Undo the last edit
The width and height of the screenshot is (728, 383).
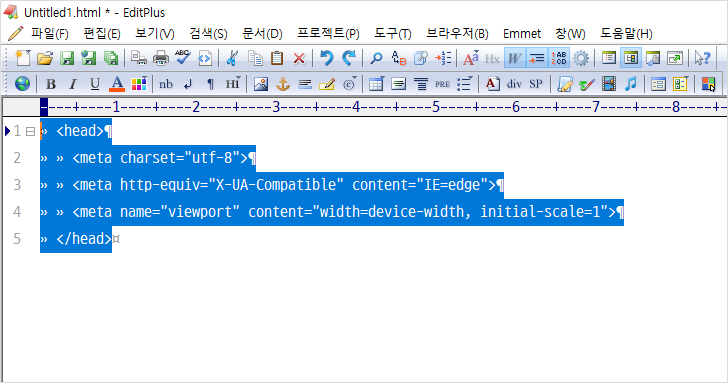tap(327, 58)
